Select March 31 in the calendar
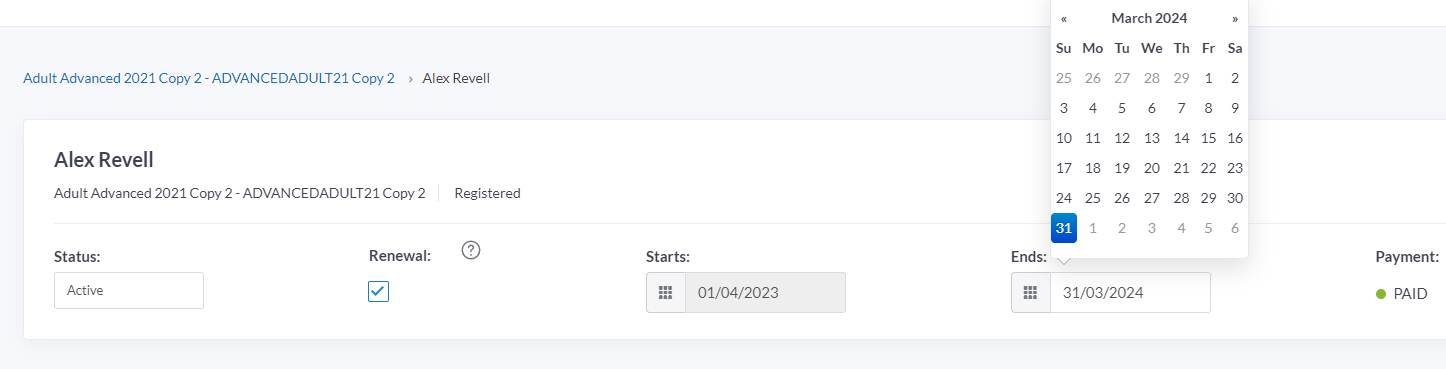 click(1064, 228)
